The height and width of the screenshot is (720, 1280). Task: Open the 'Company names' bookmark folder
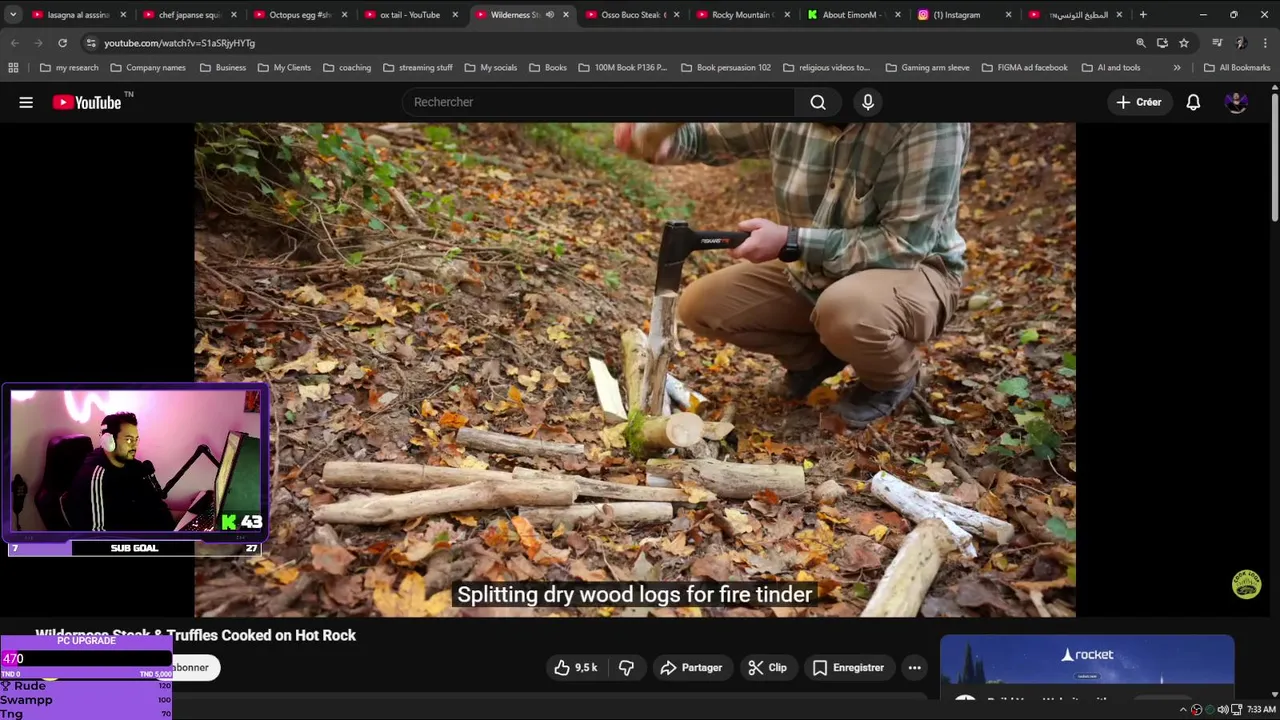click(148, 67)
